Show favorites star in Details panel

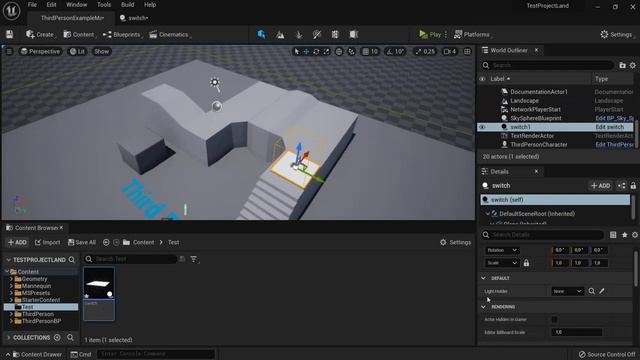[624, 235]
